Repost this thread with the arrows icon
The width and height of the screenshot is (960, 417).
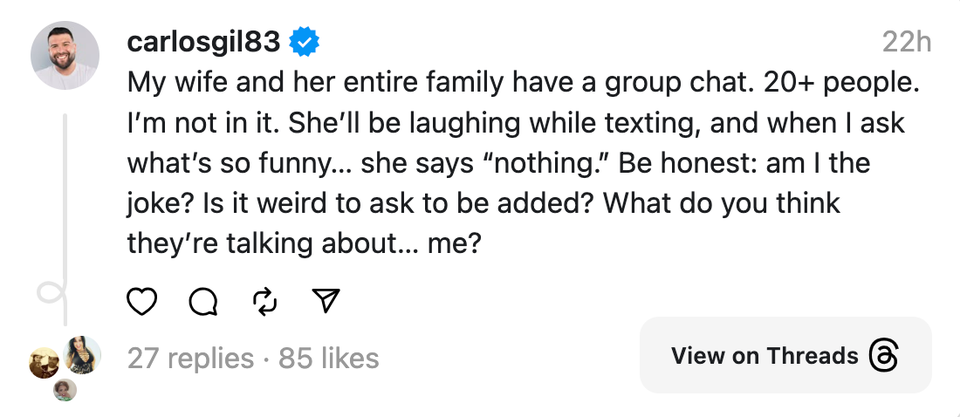(x=265, y=300)
